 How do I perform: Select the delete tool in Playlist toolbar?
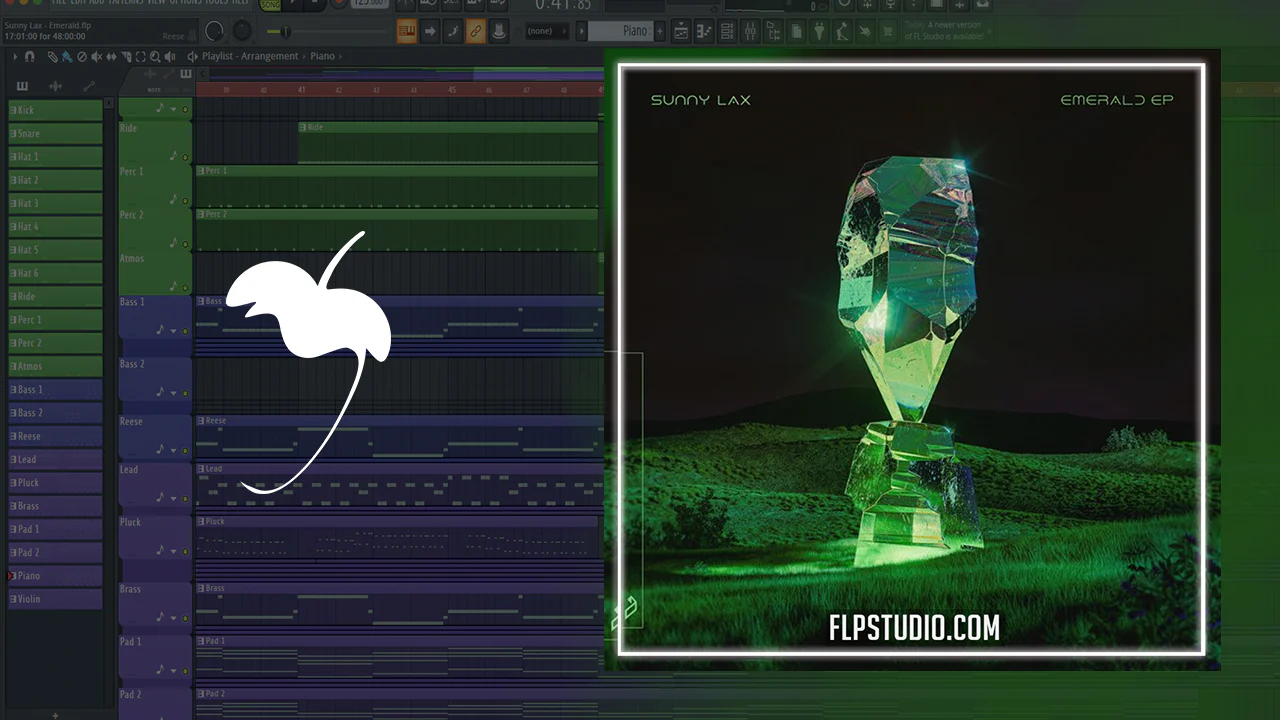click(x=82, y=57)
